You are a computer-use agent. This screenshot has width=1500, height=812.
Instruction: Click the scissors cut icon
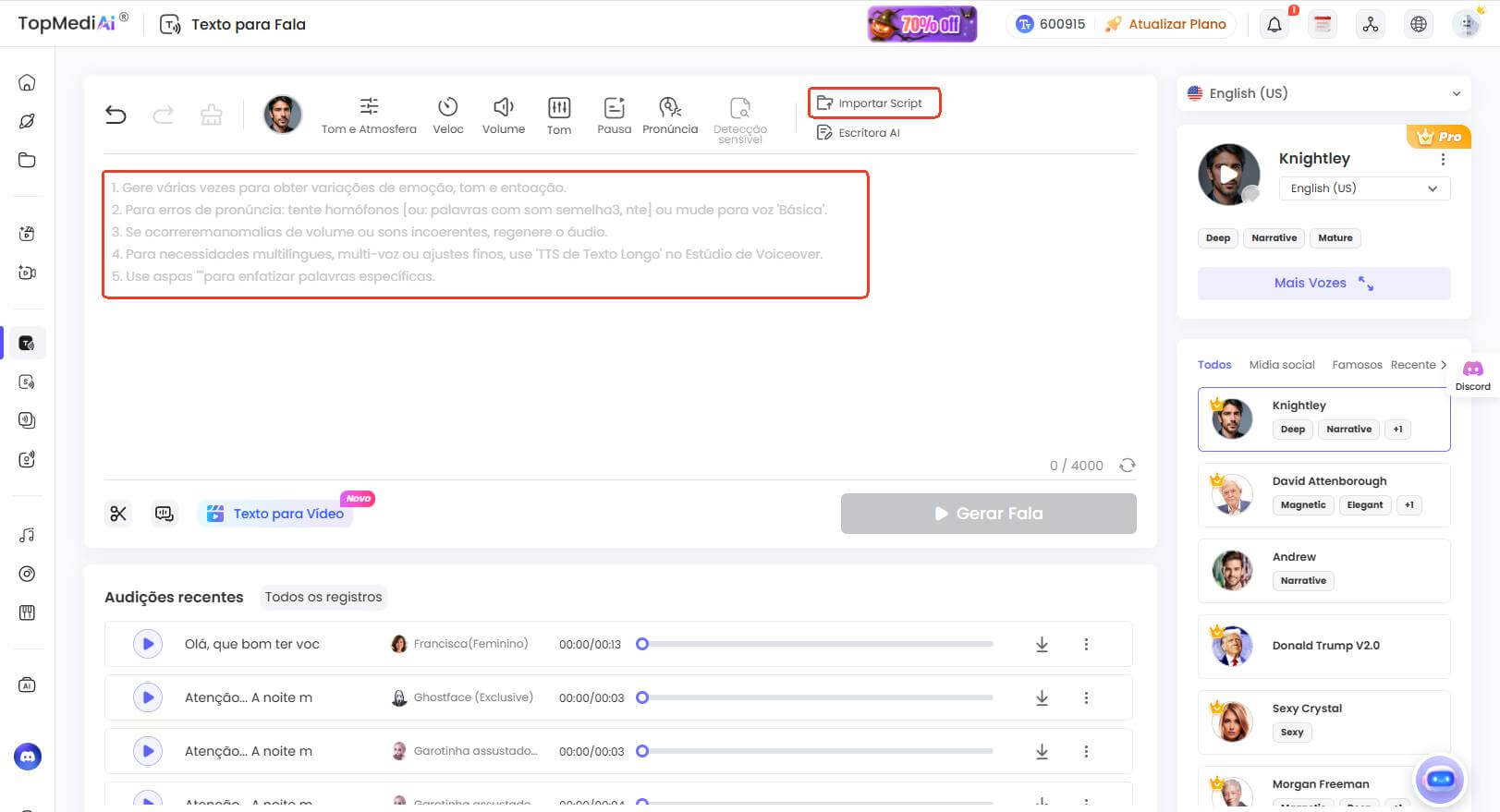coord(118,514)
